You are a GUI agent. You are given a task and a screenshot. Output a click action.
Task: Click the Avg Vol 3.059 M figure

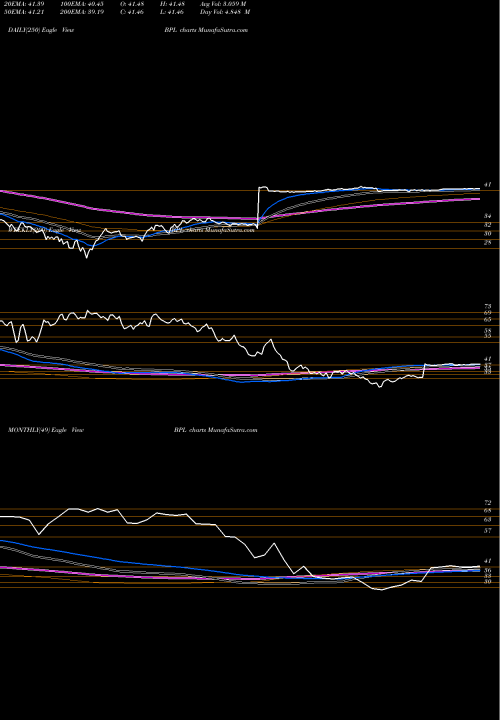[224, 4]
